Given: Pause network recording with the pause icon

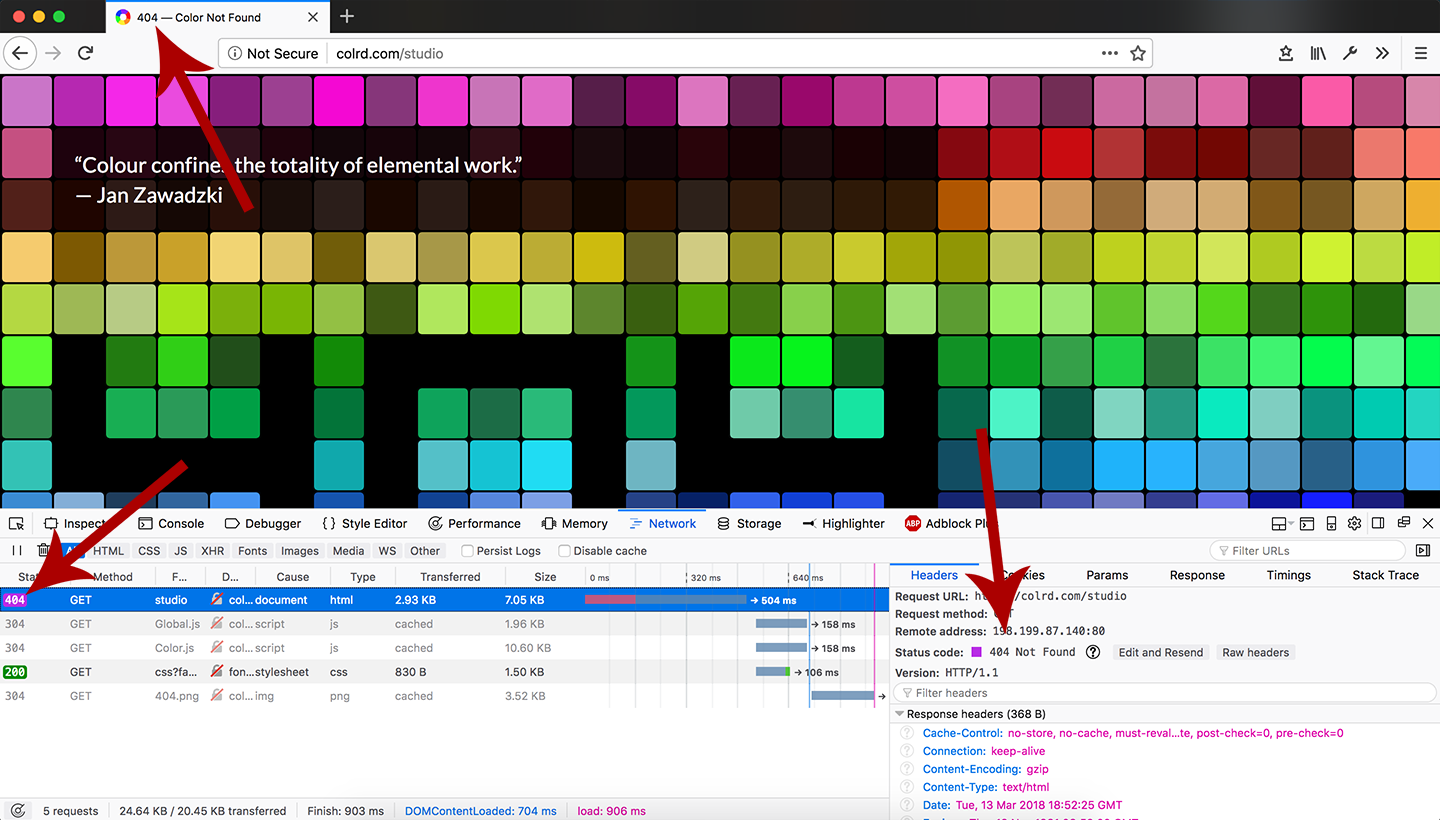Looking at the screenshot, I should [17, 551].
